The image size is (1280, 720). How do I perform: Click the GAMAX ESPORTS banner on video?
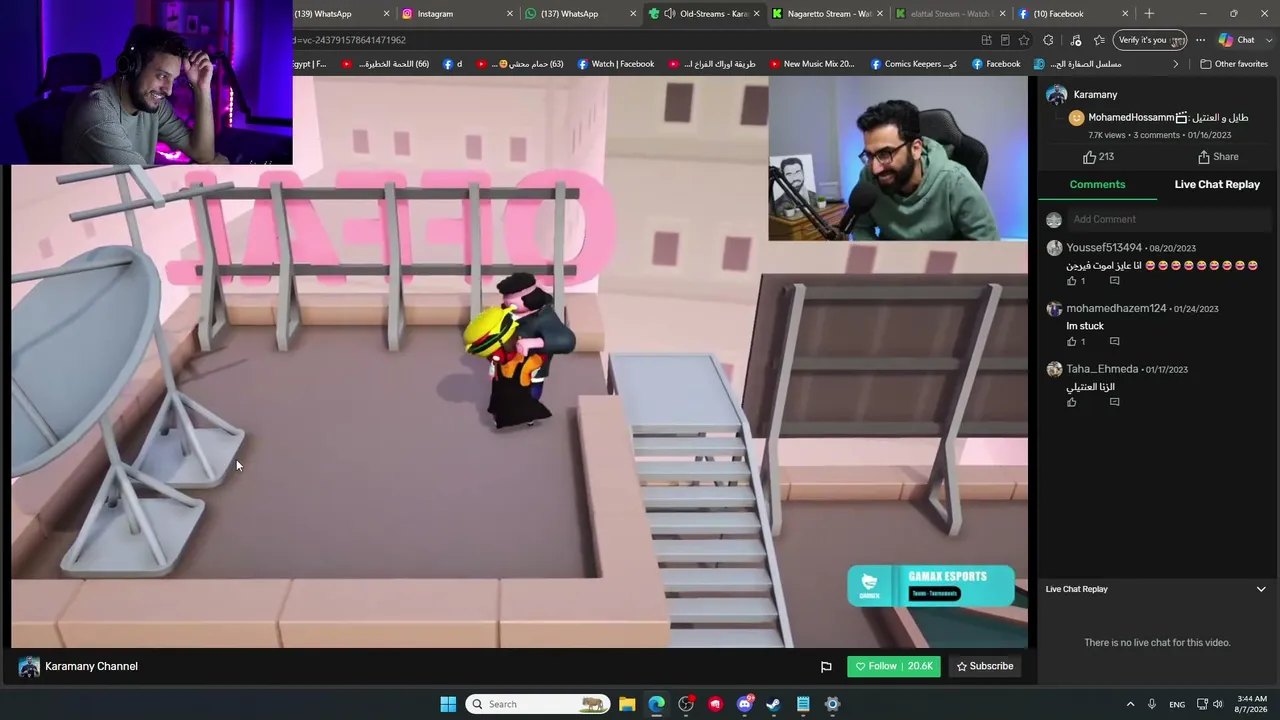931,586
